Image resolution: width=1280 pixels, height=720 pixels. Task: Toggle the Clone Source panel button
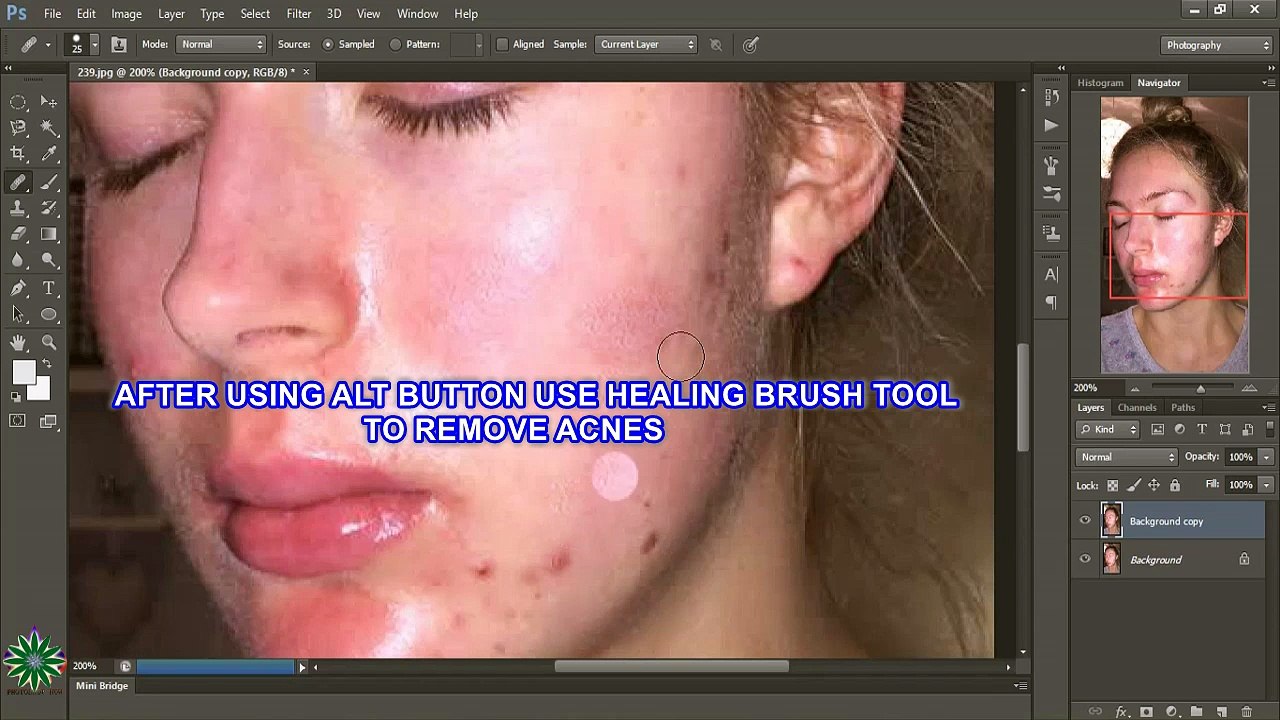coord(118,44)
